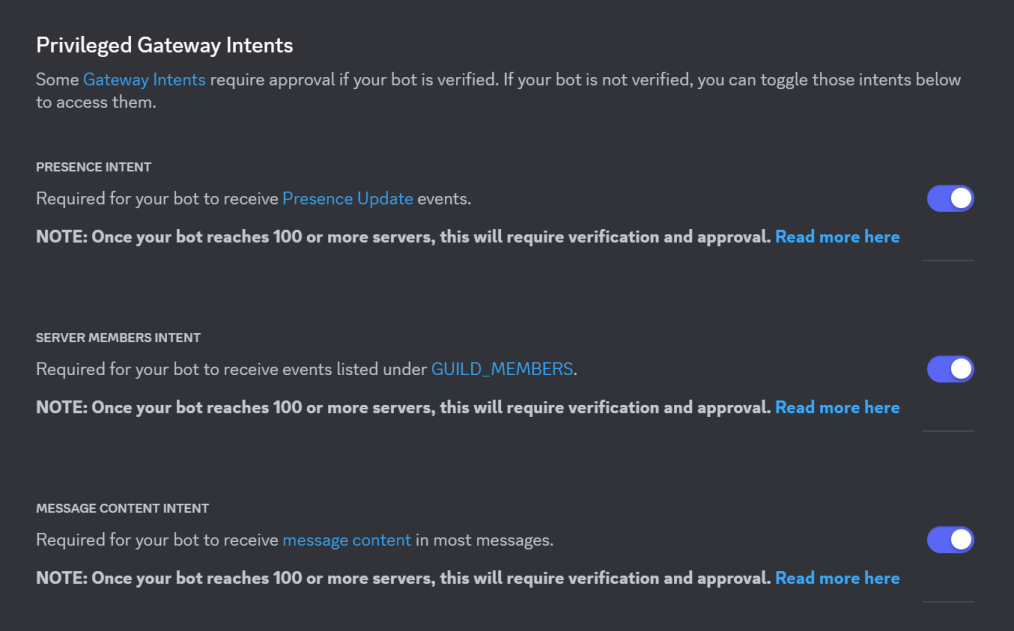
Task: Select the PRESENCE INTENT section label
Action: click(94, 167)
